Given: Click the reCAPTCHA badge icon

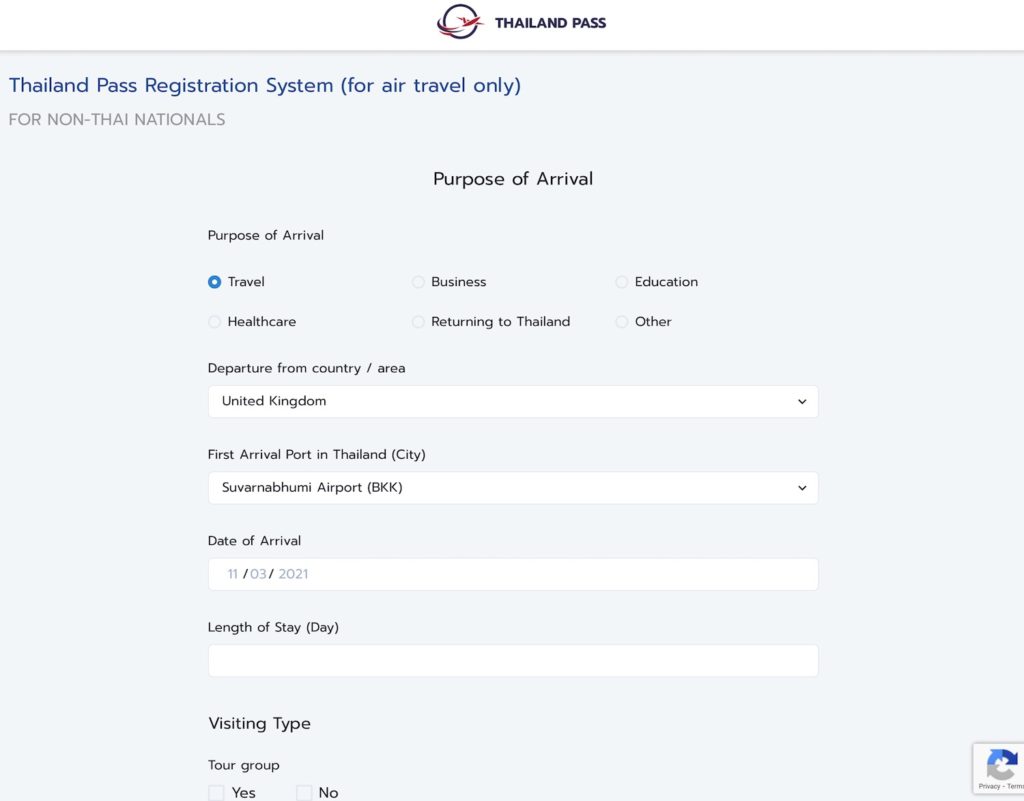Looking at the screenshot, I should [1002, 762].
